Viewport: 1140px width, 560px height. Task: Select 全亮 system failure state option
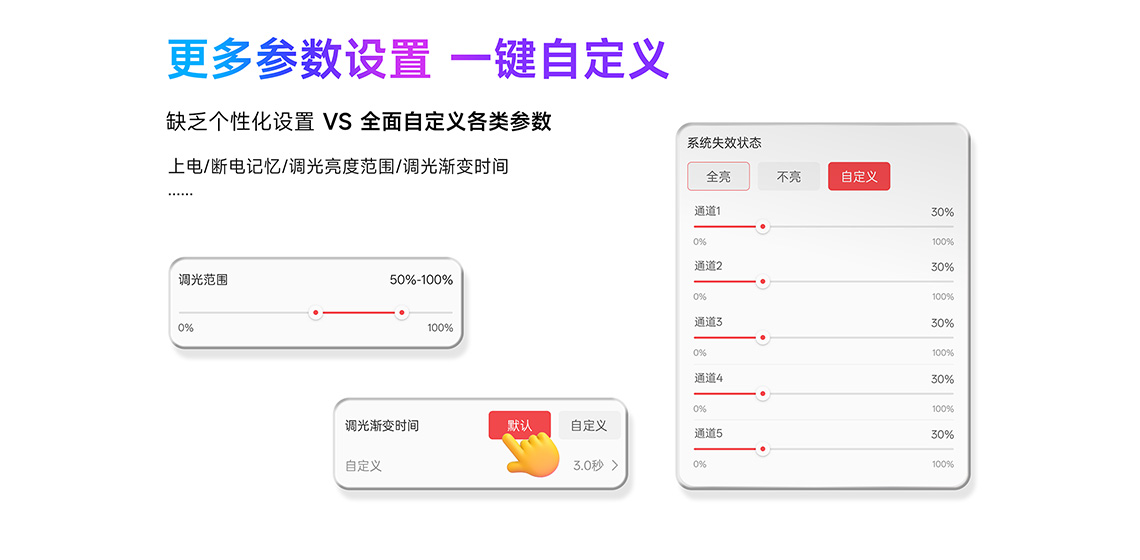(x=718, y=177)
